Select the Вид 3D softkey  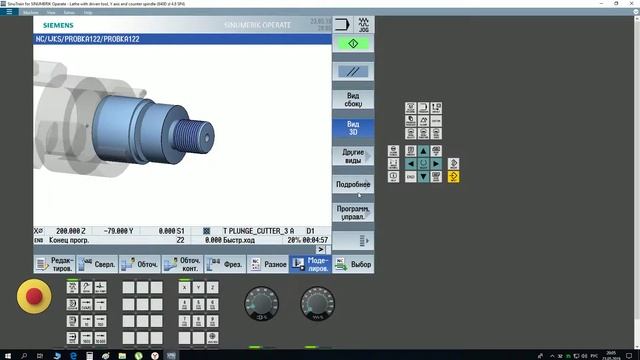pos(353,128)
